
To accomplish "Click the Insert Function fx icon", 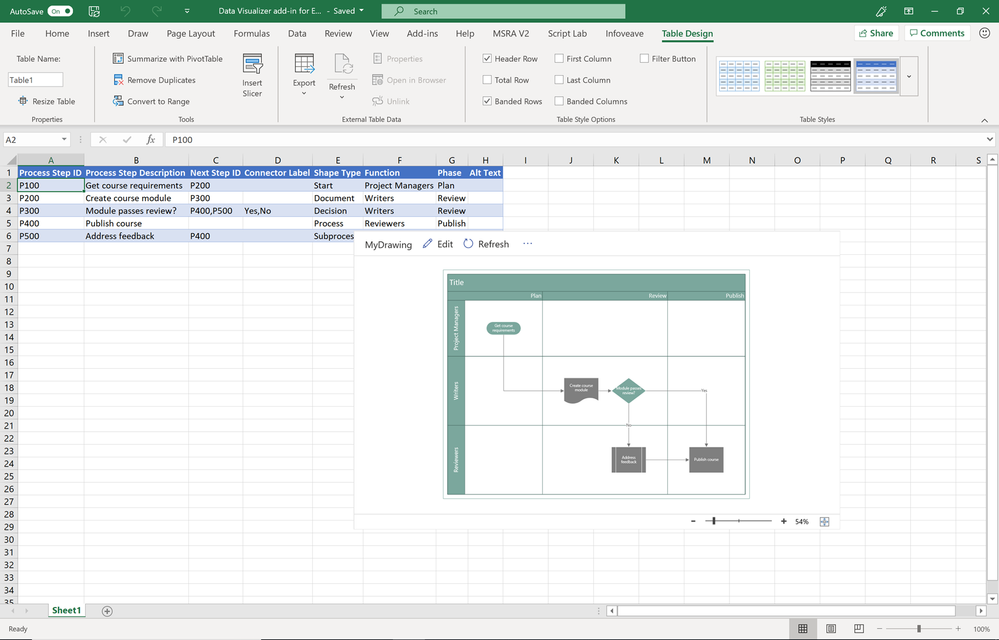I will (x=151, y=139).
